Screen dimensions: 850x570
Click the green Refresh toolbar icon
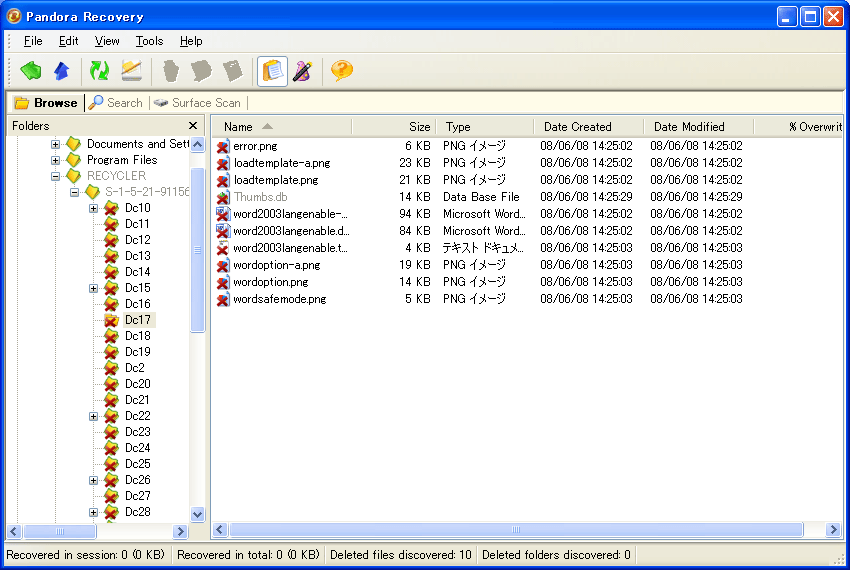(100, 71)
